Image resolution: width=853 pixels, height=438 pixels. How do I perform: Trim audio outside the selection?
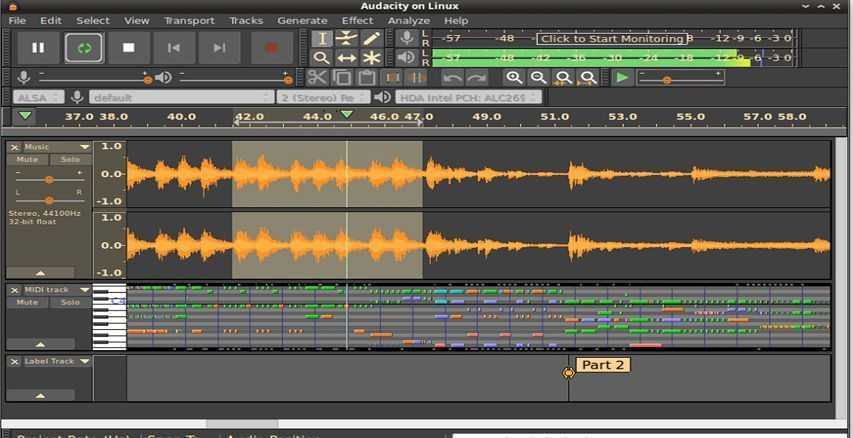[392, 78]
